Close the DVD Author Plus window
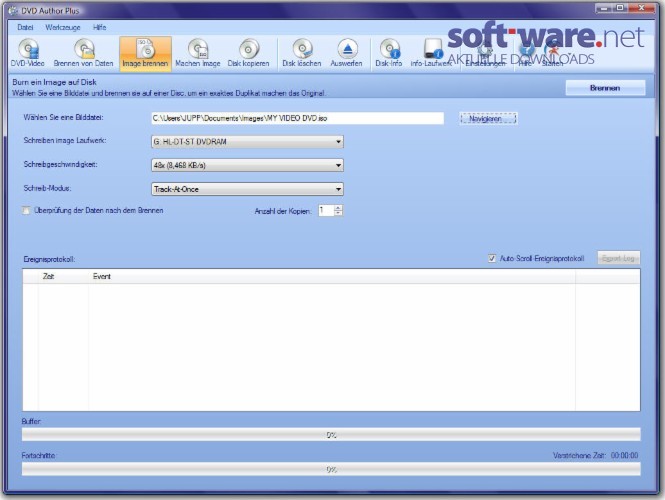This screenshot has width=665, height=500. pyautogui.click(x=641, y=8)
